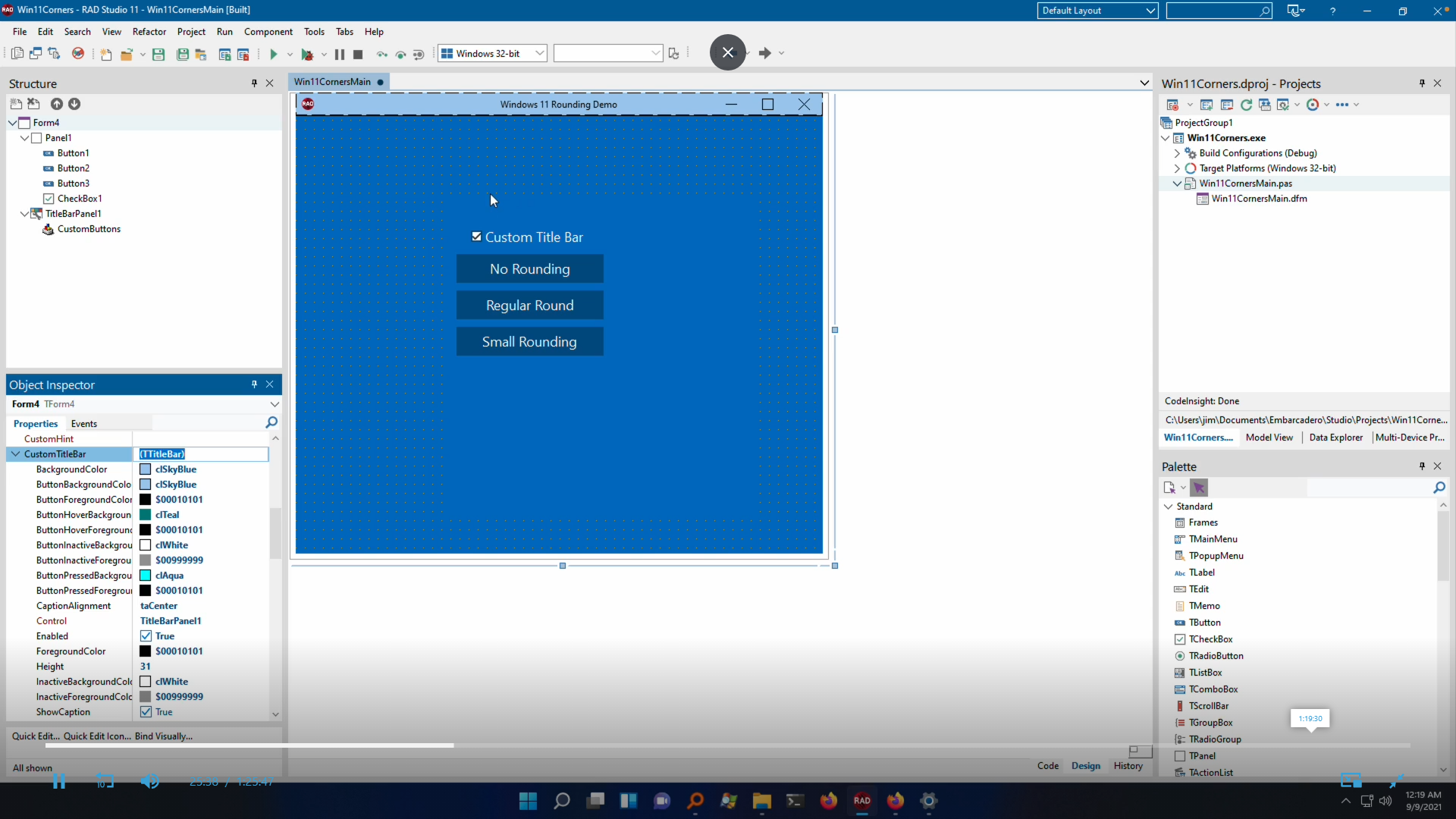Click the No Rounding button on form
Screen dimensions: 1456x819
pyautogui.click(x=529, y=269)
